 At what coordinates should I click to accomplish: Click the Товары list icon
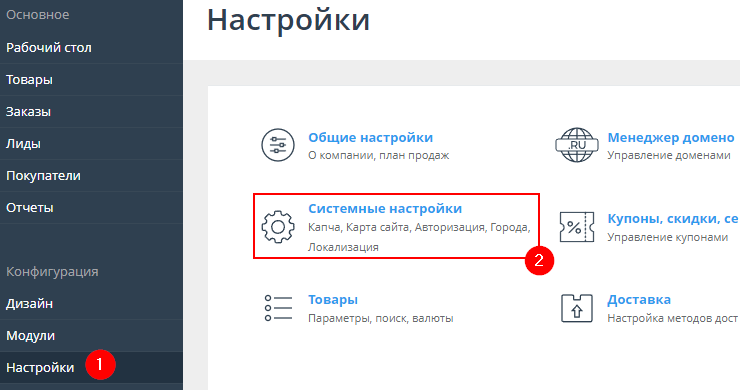278,308
